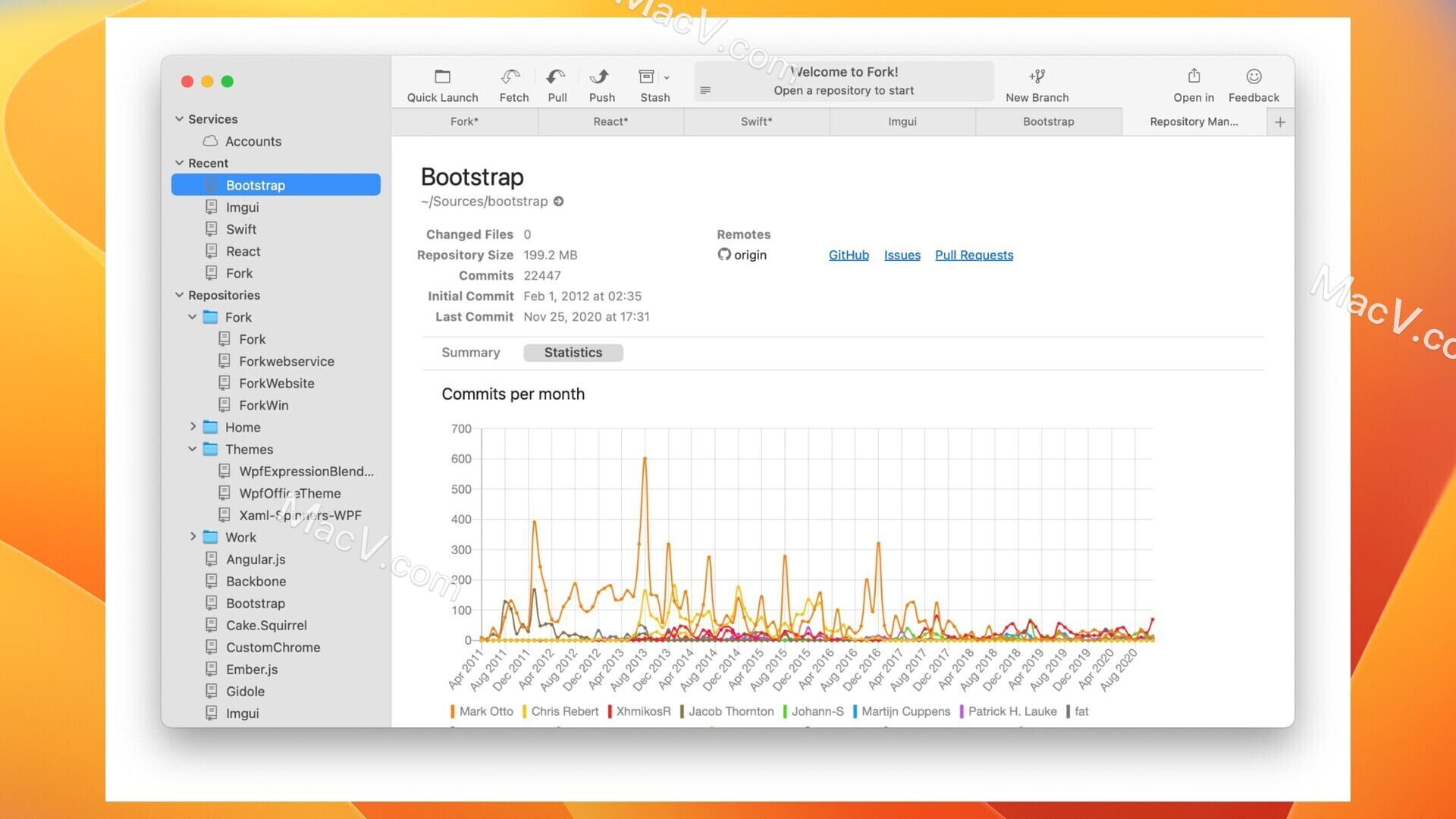This screenshot has width=1456, height=819.
Task: Create a branch with New Branch icon
Action: pos(1037,77)
